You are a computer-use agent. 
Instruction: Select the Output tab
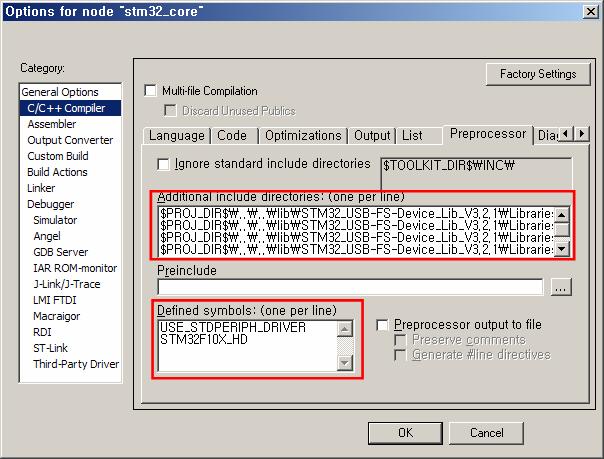372,135
